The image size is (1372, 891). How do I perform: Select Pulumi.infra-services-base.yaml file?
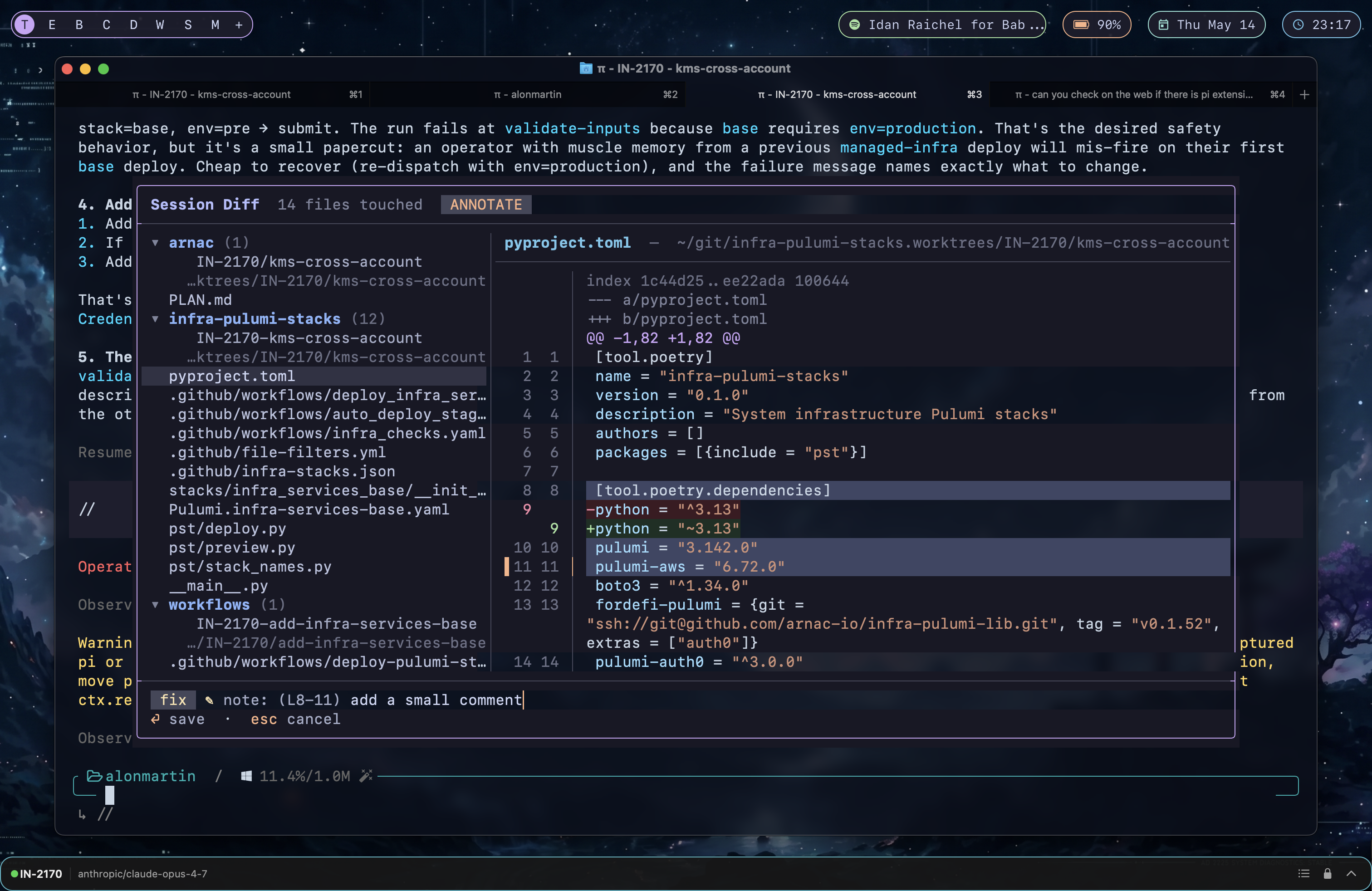pos(309,509)
